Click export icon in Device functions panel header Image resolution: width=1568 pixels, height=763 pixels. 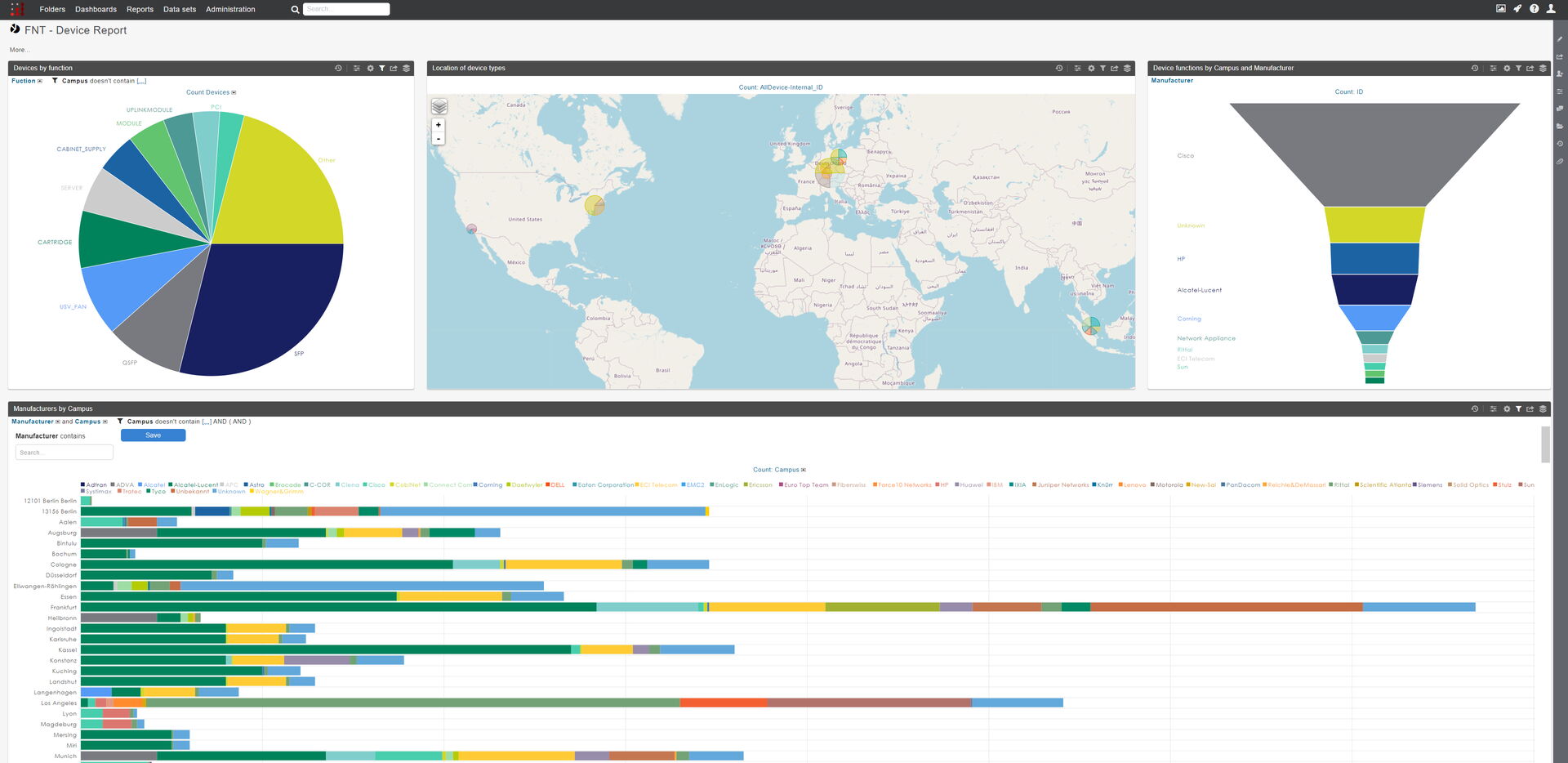pos(1530,69)
